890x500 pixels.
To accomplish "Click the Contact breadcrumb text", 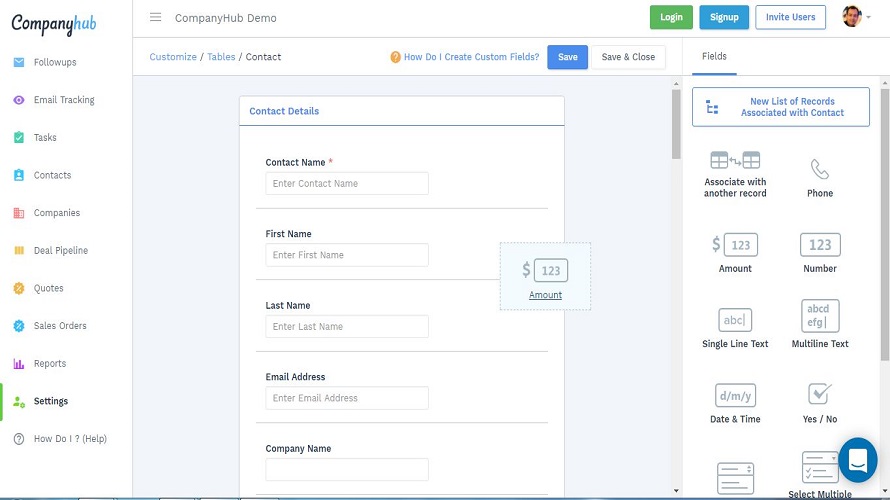I will point(263,57).
